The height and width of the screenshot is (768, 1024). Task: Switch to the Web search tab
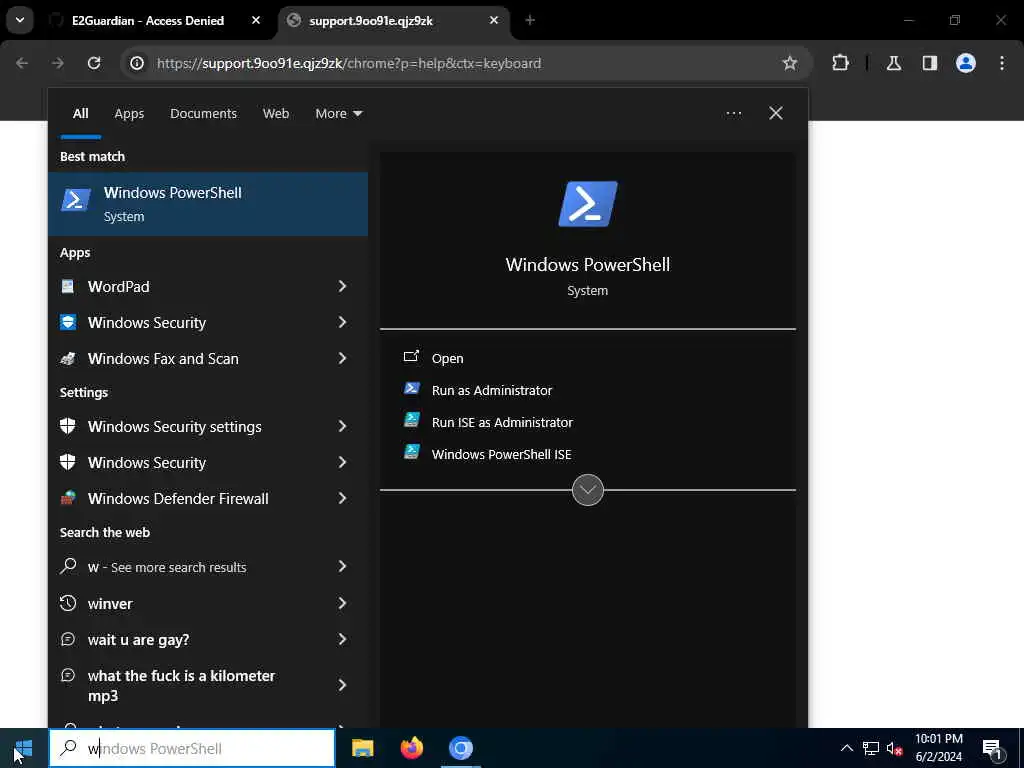pyautogui.click(x=276, y=114)
